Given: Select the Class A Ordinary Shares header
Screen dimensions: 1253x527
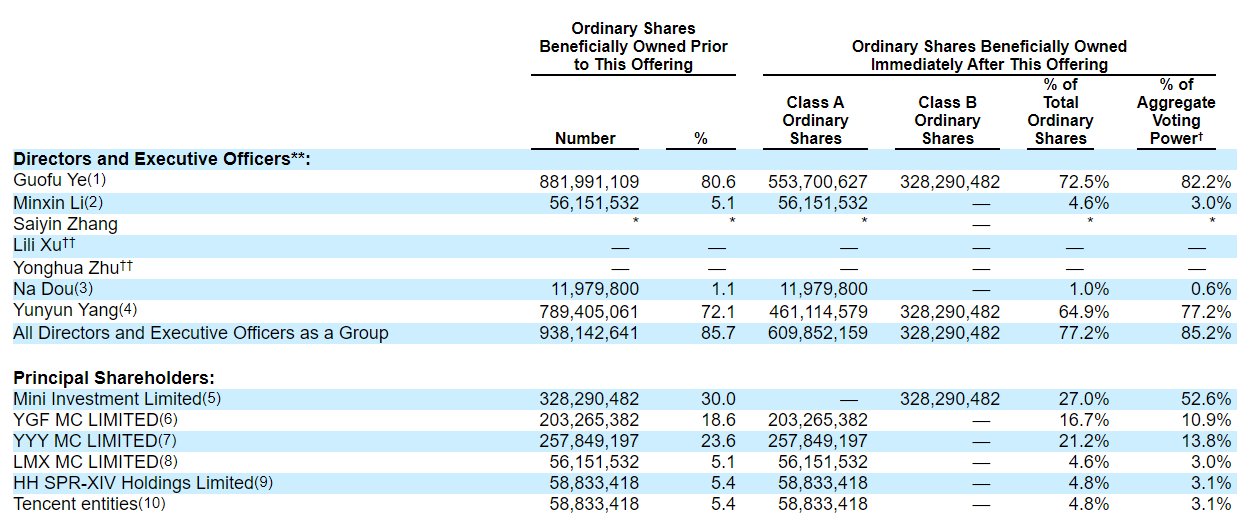Looking at the screenshot, I should point(815,121).
